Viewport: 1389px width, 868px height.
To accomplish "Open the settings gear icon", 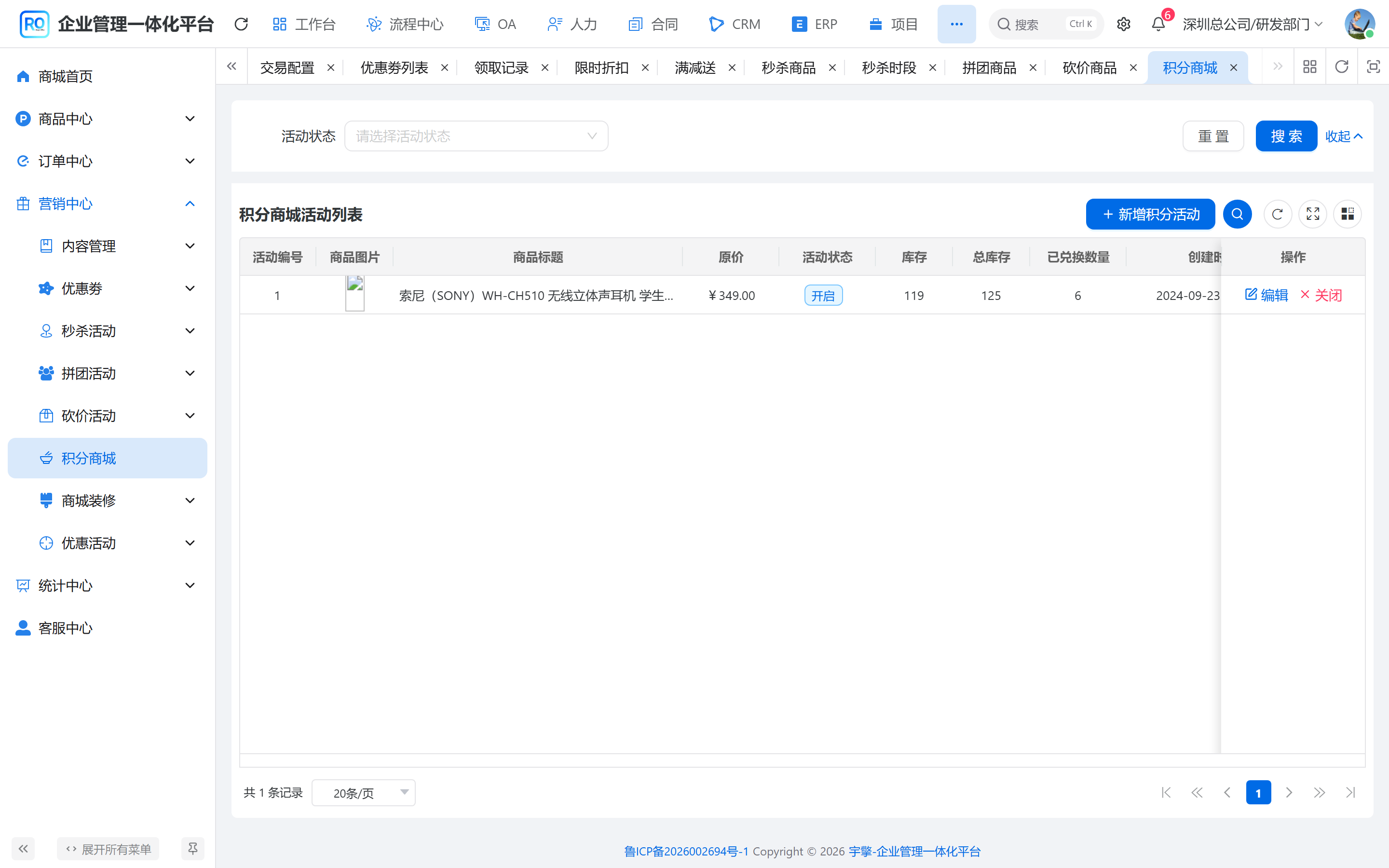I will [1123, 24].
